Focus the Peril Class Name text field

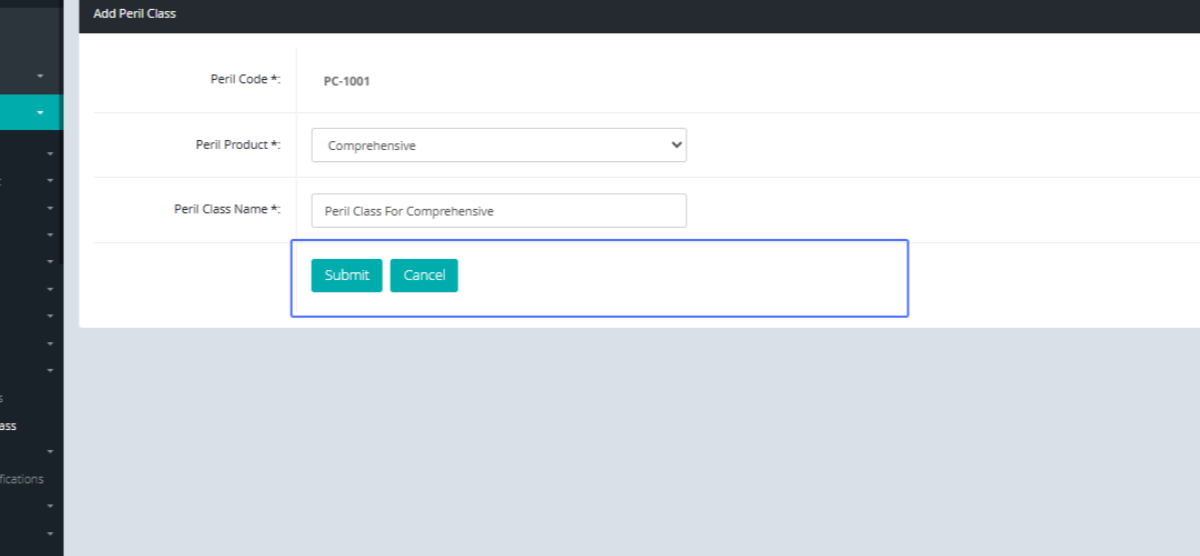point(498,211)
